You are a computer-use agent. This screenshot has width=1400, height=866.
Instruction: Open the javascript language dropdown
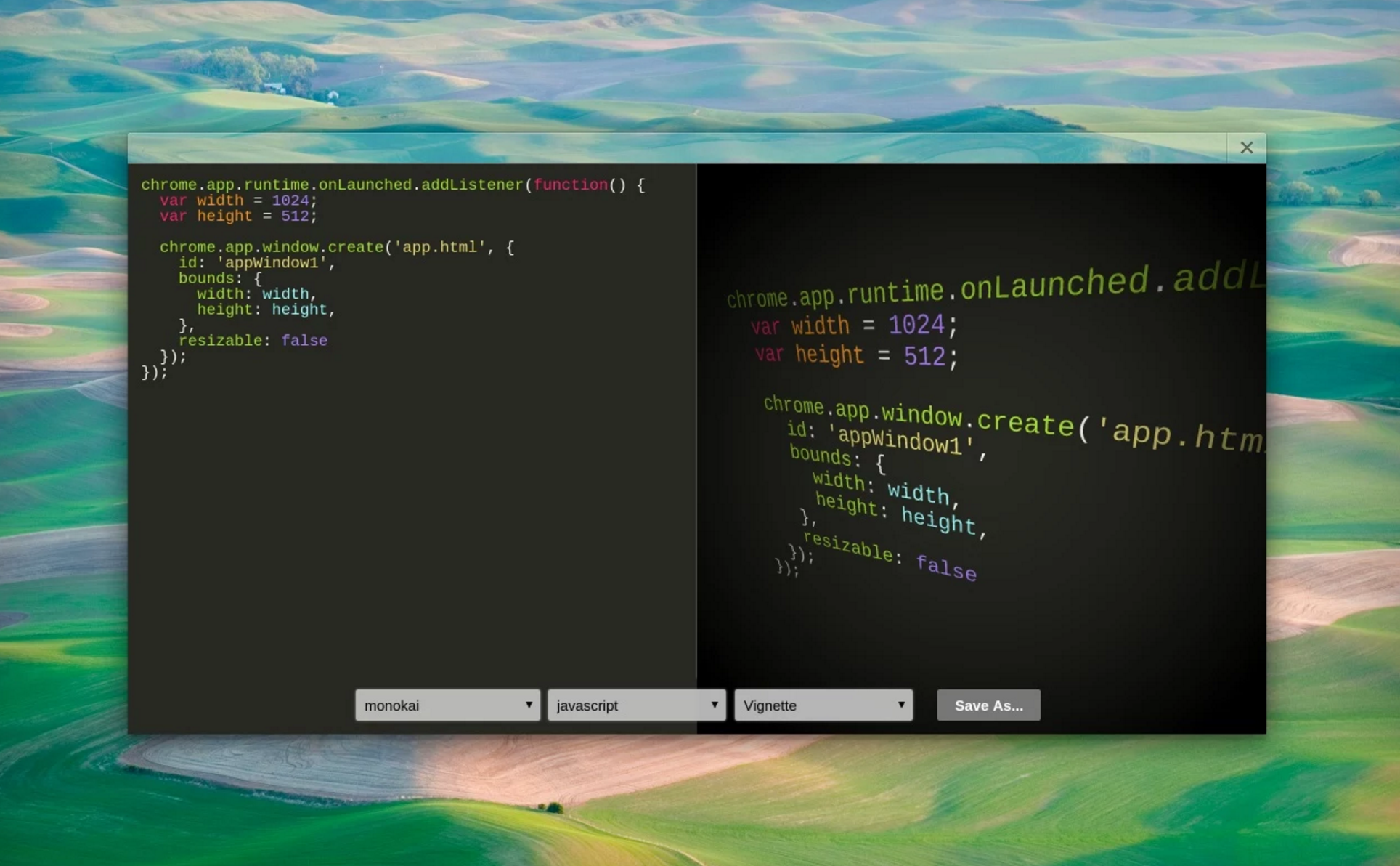coord(636,705)
